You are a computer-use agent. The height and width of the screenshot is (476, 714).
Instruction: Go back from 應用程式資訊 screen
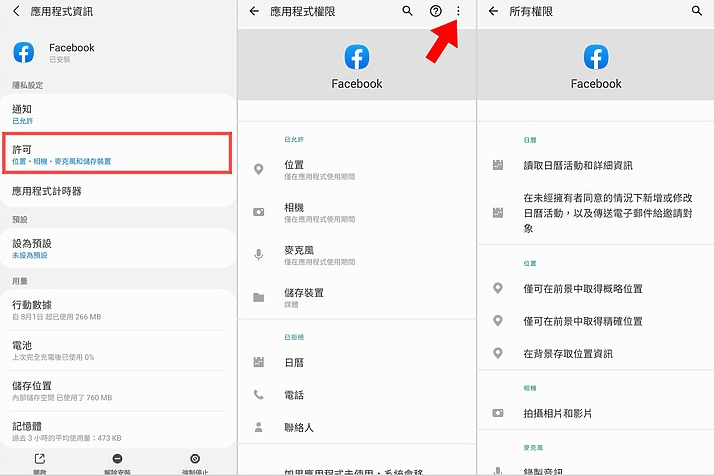[16, 11]
